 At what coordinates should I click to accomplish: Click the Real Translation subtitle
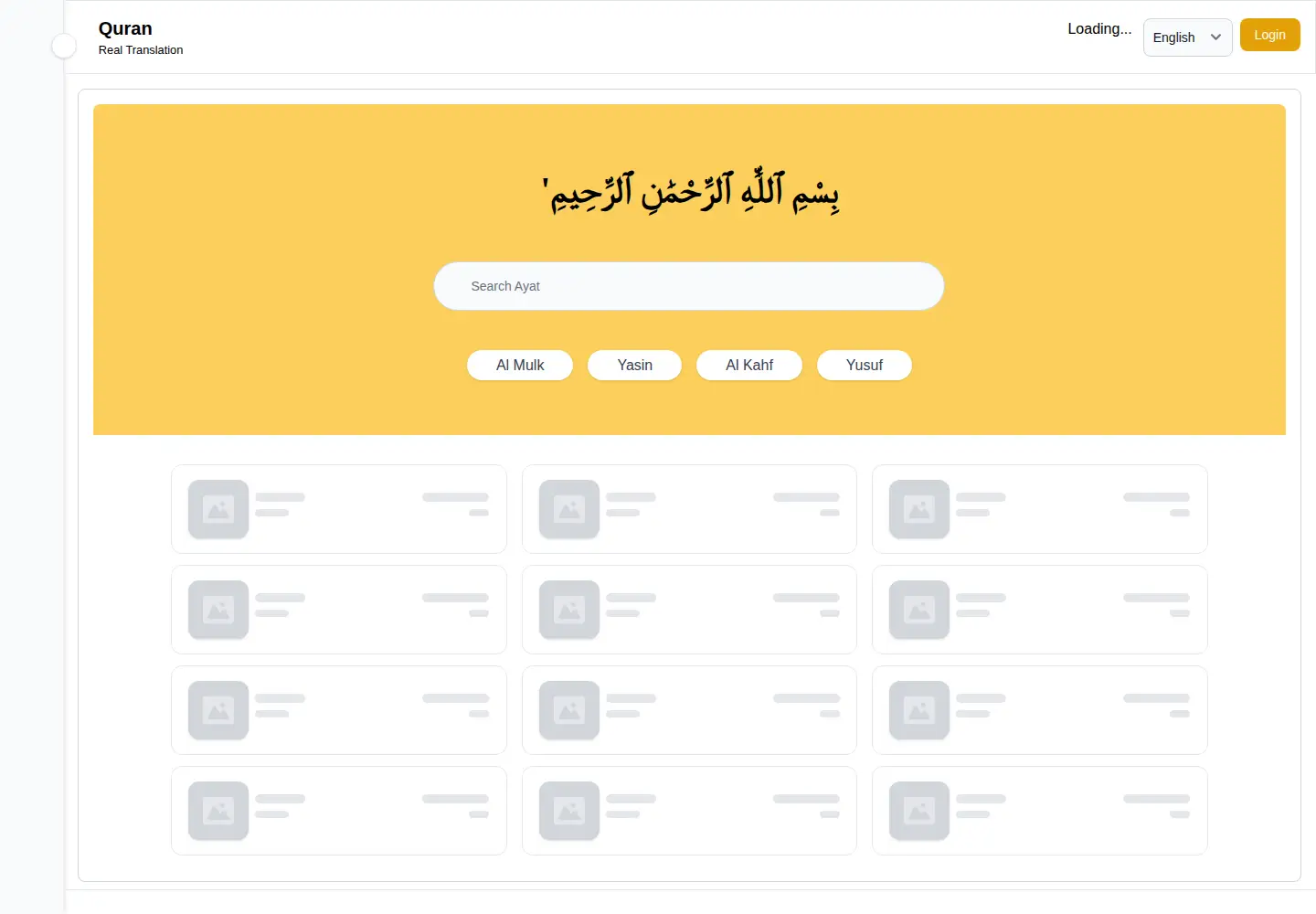pos(141,50)
